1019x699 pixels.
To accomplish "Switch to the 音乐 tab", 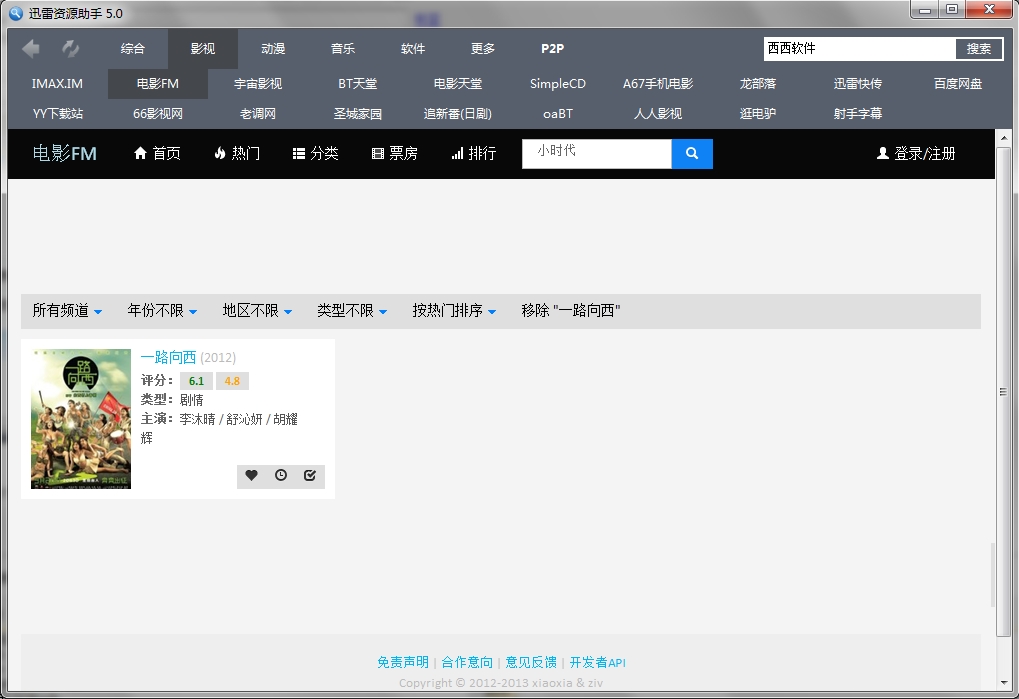I will 343,49.
